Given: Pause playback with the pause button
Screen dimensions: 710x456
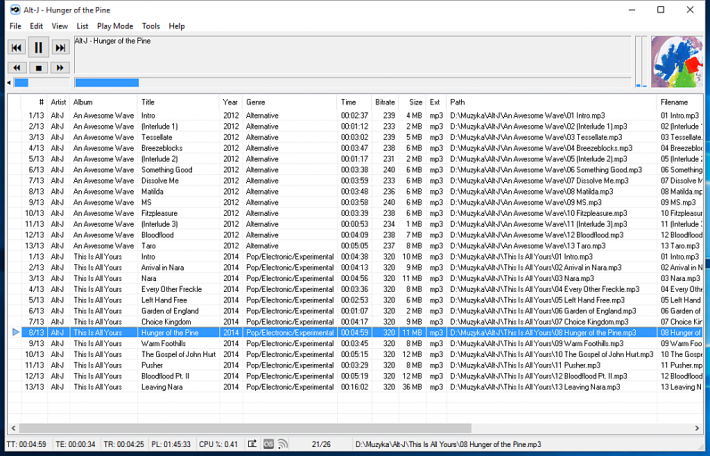Looking at the screenshot, I should [x=38, y=47].
